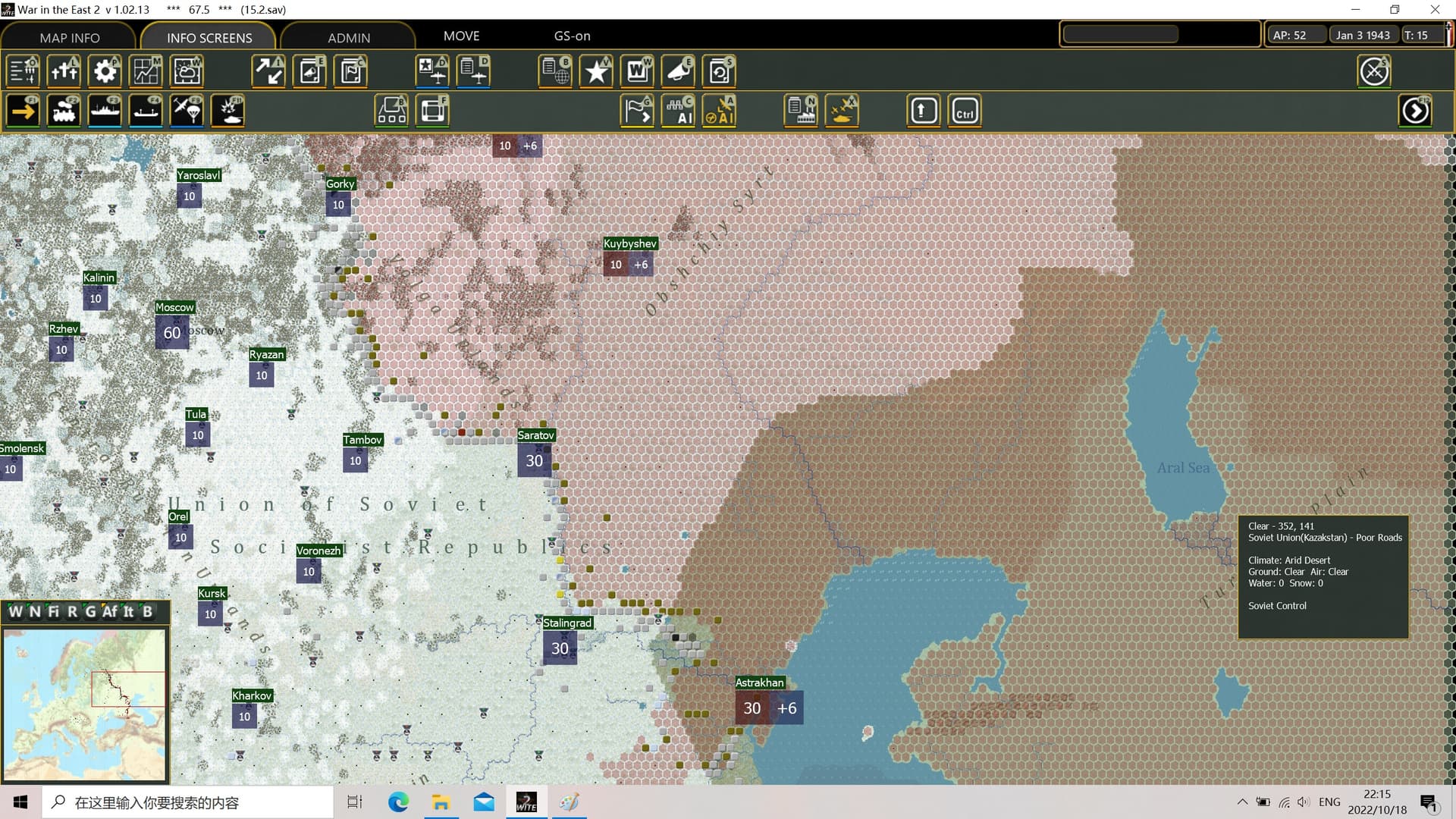1456x819 pixels.
Task: Click the MOVE mode label
Action: tap(461, 36)
